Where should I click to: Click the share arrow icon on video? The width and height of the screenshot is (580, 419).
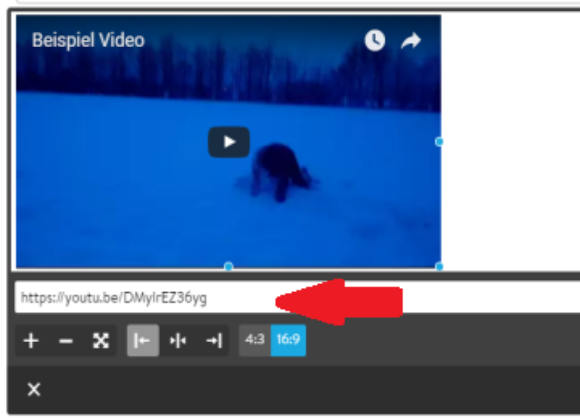411,41
